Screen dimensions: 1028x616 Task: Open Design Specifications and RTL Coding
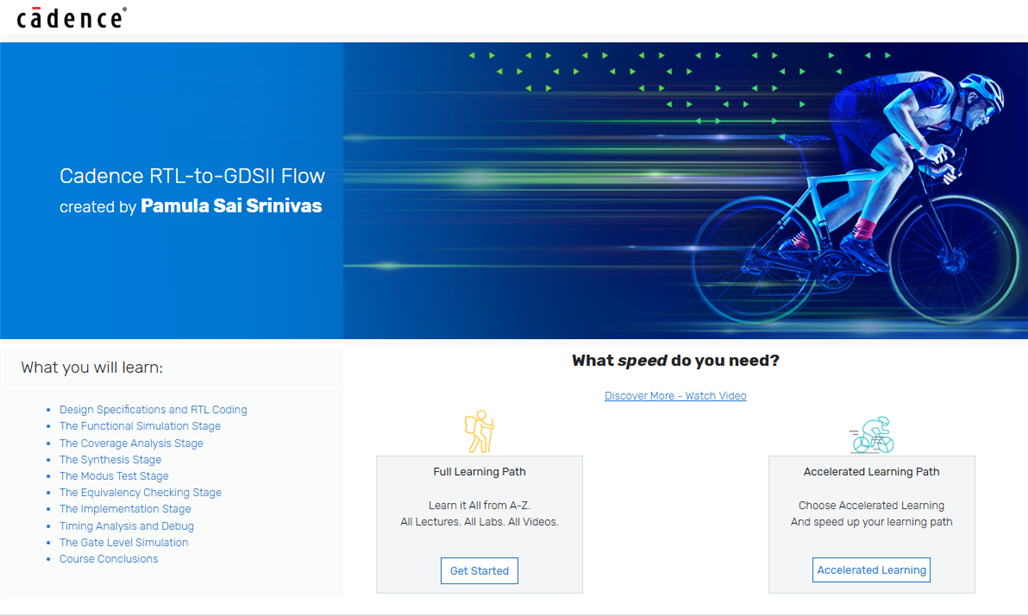click(153, 410)
